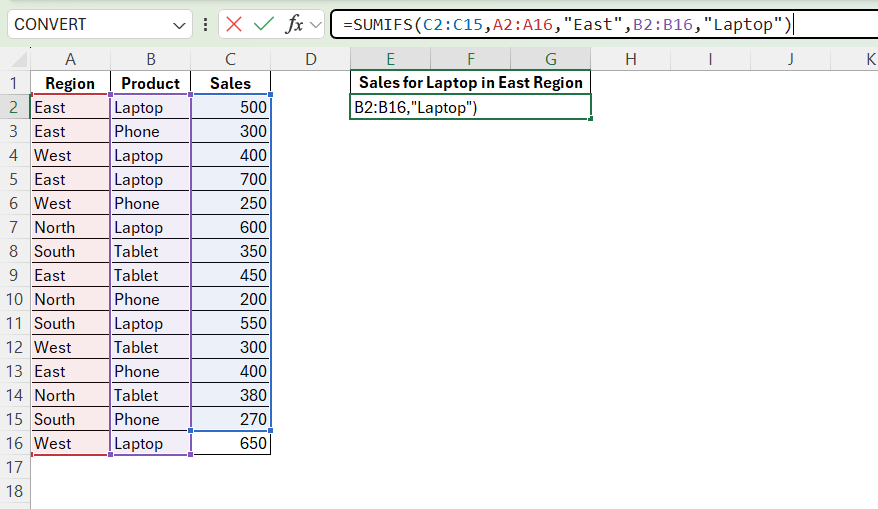Click the Cancel X icon in formula bar
The height and width of the screenshot is (509, 878).
234,24
